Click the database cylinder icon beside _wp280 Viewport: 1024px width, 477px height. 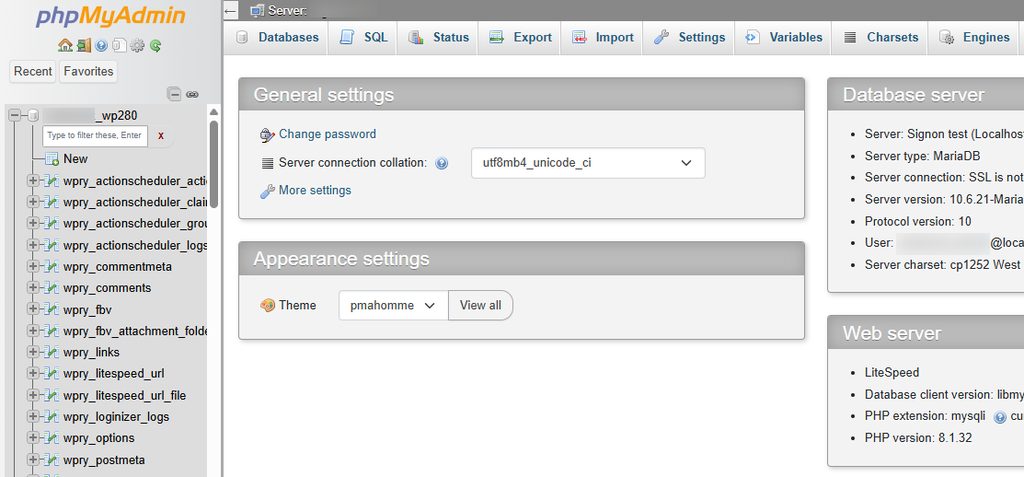tap(33, 116)
